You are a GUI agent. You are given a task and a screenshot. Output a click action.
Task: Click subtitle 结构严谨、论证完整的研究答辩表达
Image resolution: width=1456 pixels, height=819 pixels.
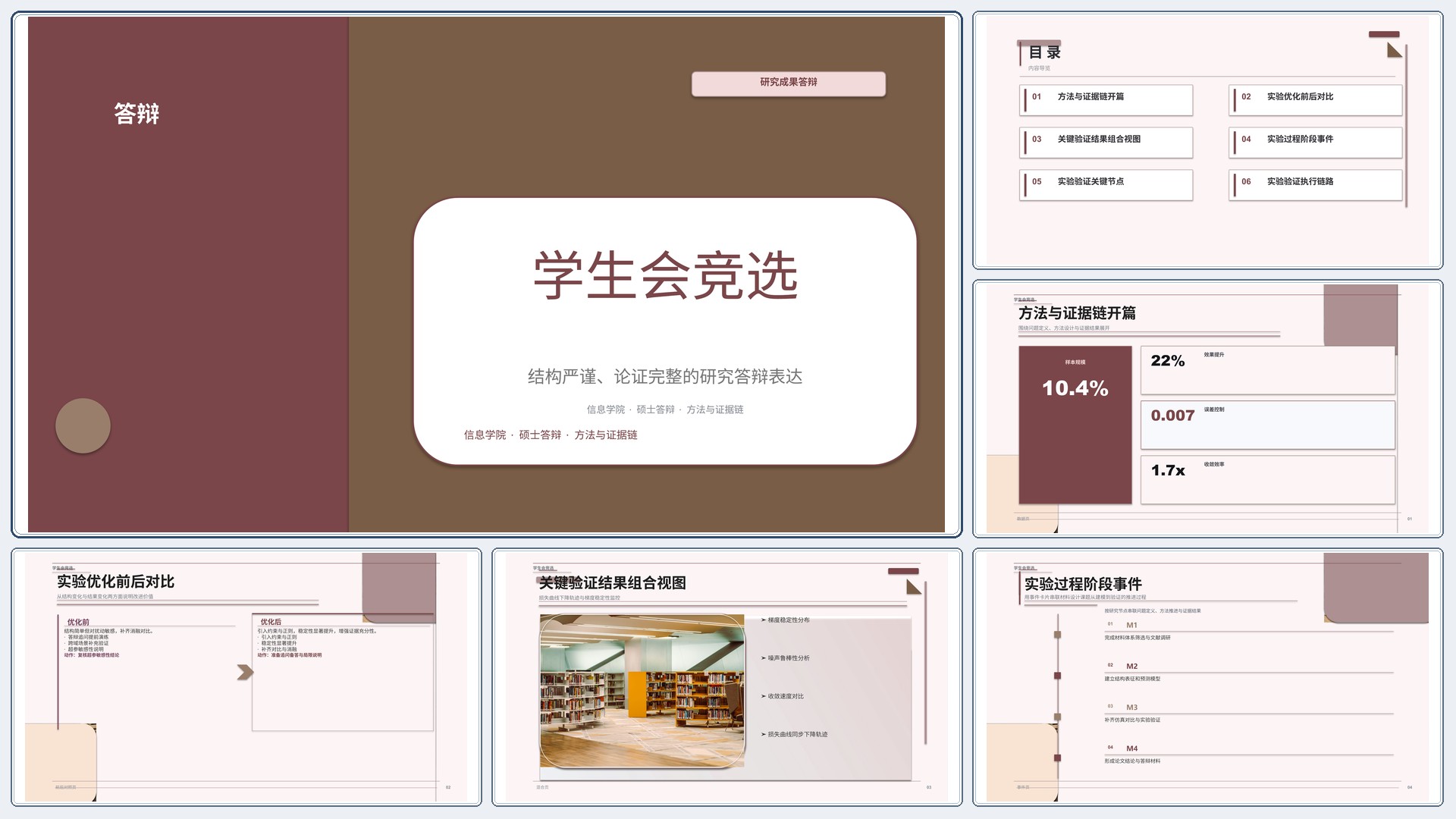665,376
